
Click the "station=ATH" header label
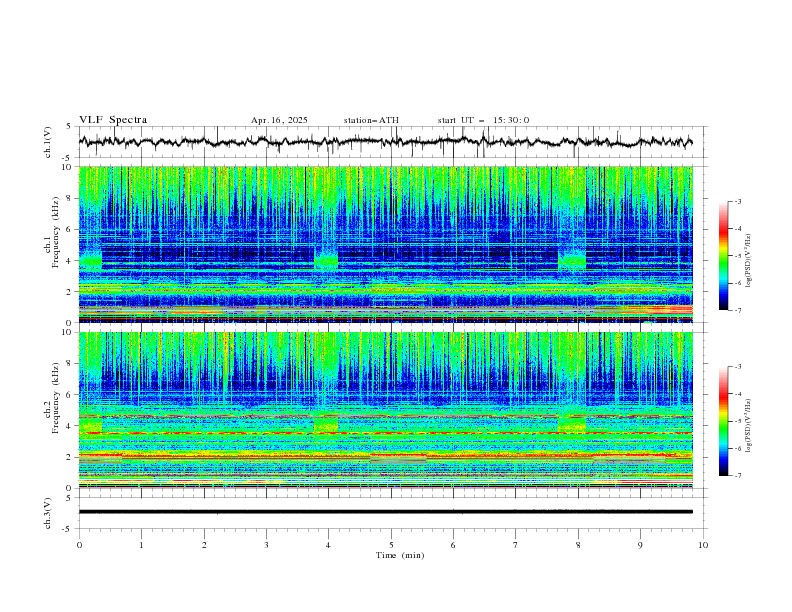coord(371,120)
